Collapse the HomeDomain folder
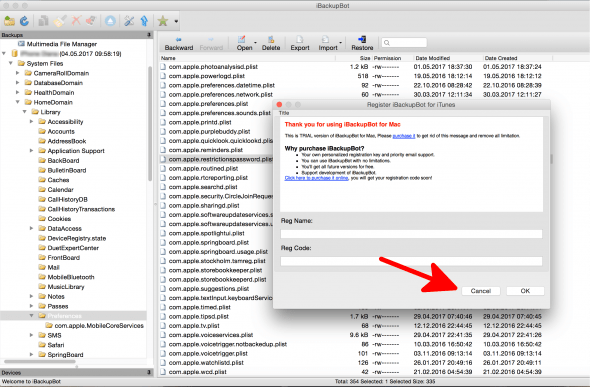Viewport: 590px width, 387px height. (x=18, y=102)
